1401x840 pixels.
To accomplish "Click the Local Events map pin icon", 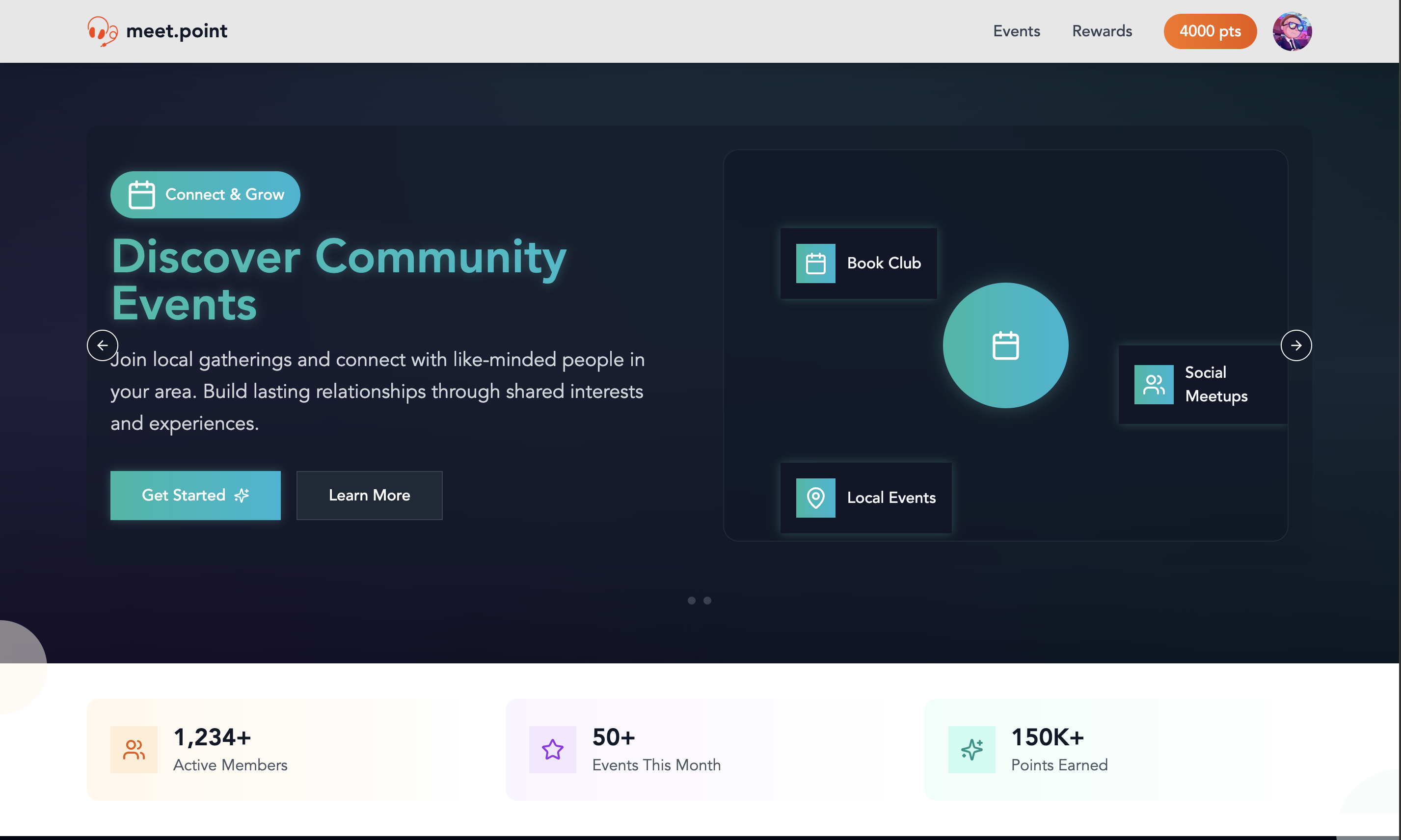I will coord(815,498).
